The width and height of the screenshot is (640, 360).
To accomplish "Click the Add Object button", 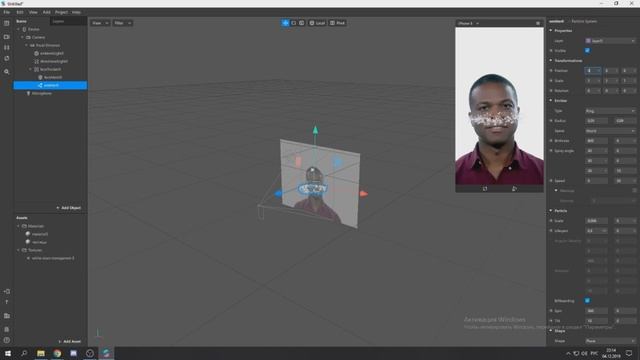I will pyautogui.click(x=69, y=208).
